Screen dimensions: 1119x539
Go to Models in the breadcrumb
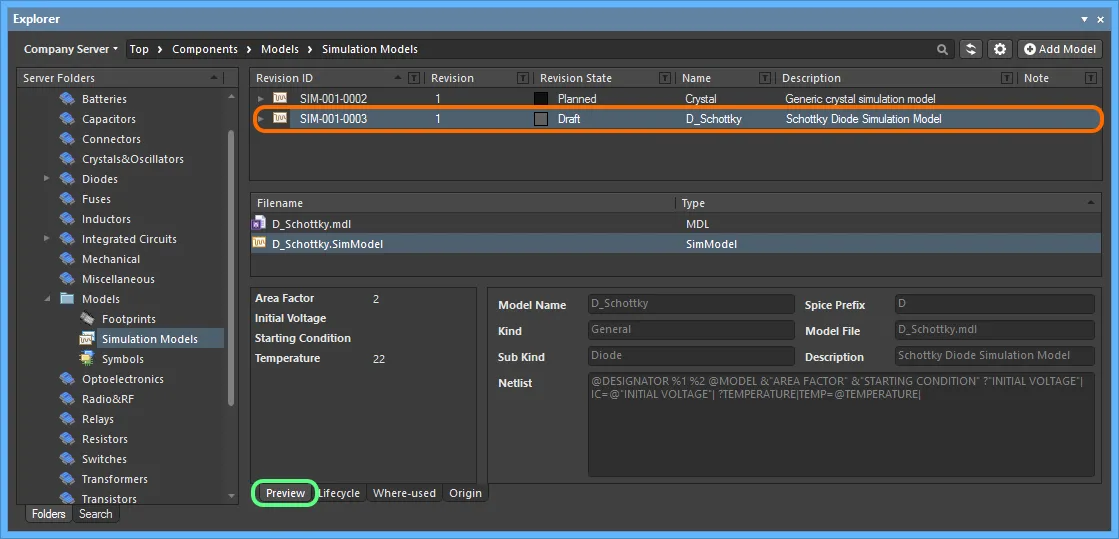tap(280, 49)
